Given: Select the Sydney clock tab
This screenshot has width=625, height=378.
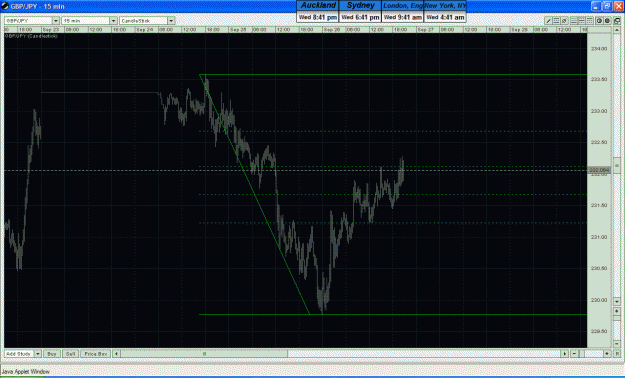Looking at the screenshot, I should click(360, 6).
